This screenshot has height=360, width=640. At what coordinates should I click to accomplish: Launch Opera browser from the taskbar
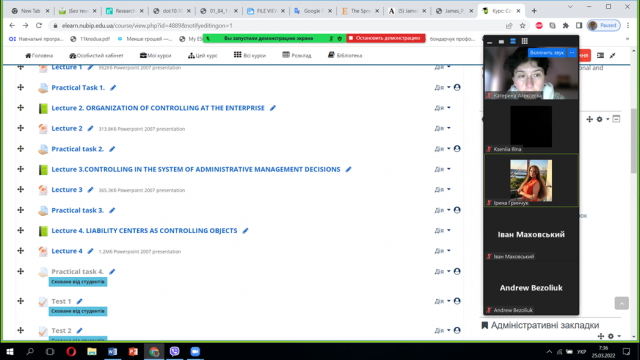[x=71, y=351]
